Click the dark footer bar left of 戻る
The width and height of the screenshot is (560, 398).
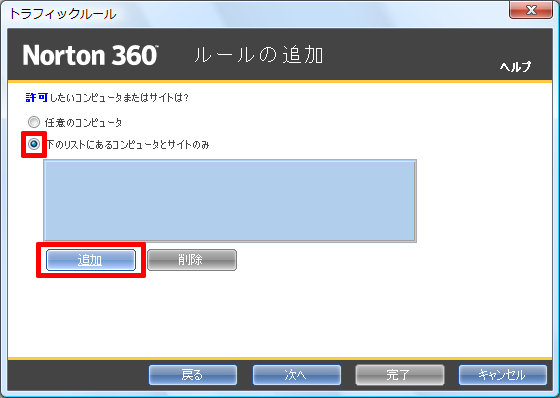pos(78,375)
